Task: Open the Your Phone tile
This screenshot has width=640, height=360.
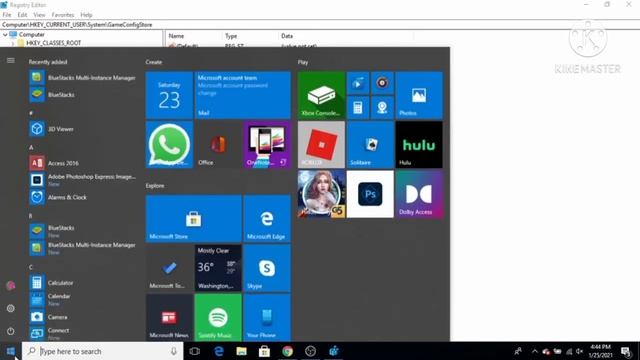Action: (267, 317)
